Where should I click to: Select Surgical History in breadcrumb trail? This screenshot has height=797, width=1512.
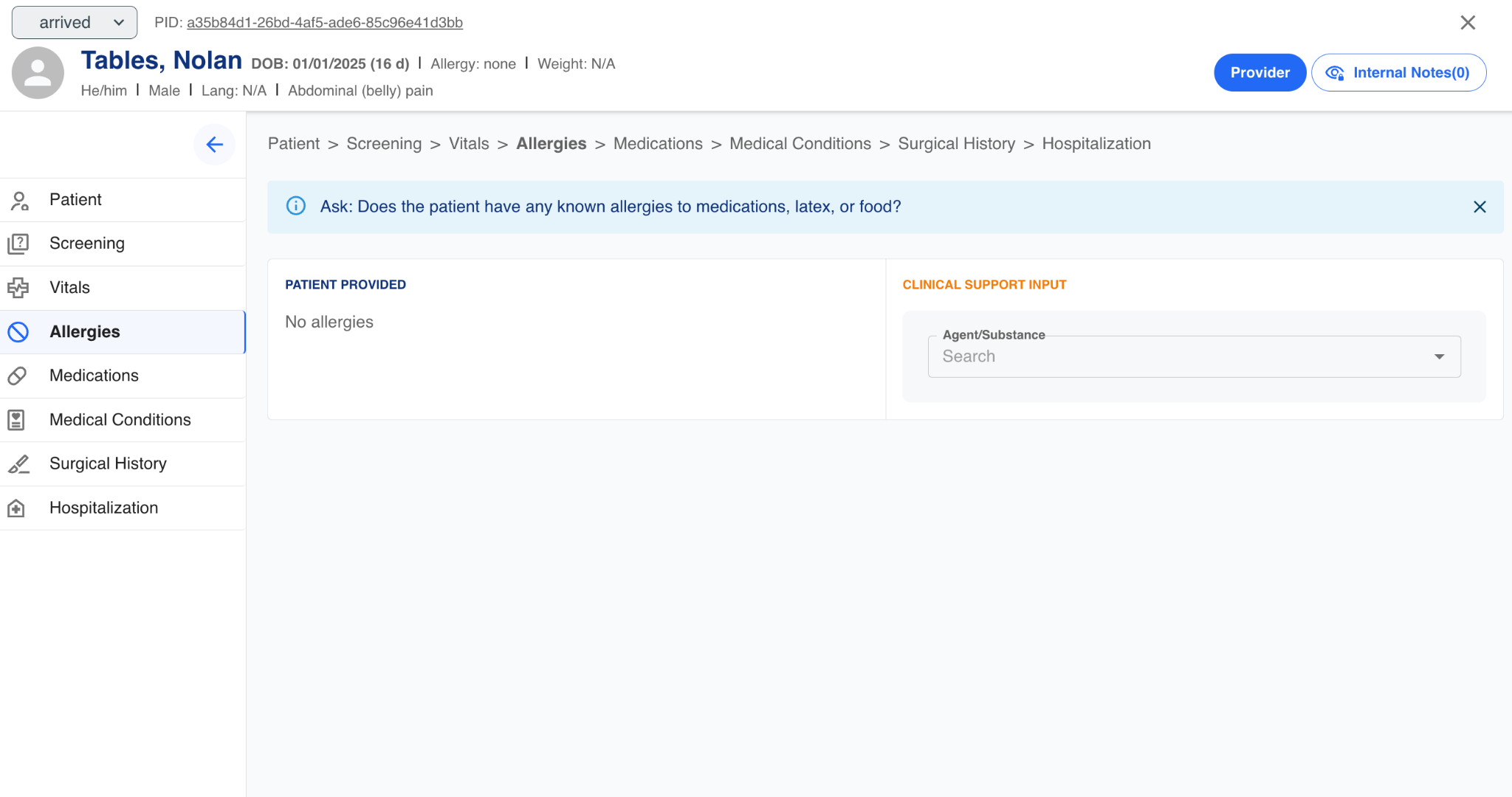956,144
